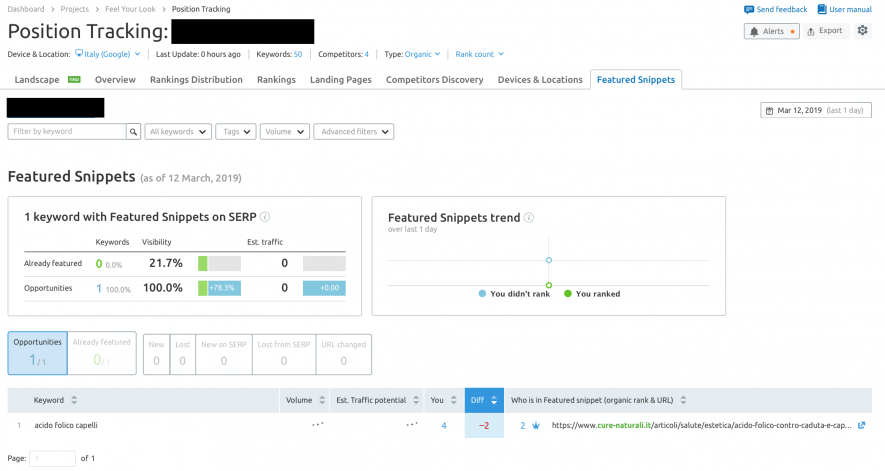This screenshot has width=885, height=471.
Task: Focus the Page number field
Action: click(x=52, y=458)
